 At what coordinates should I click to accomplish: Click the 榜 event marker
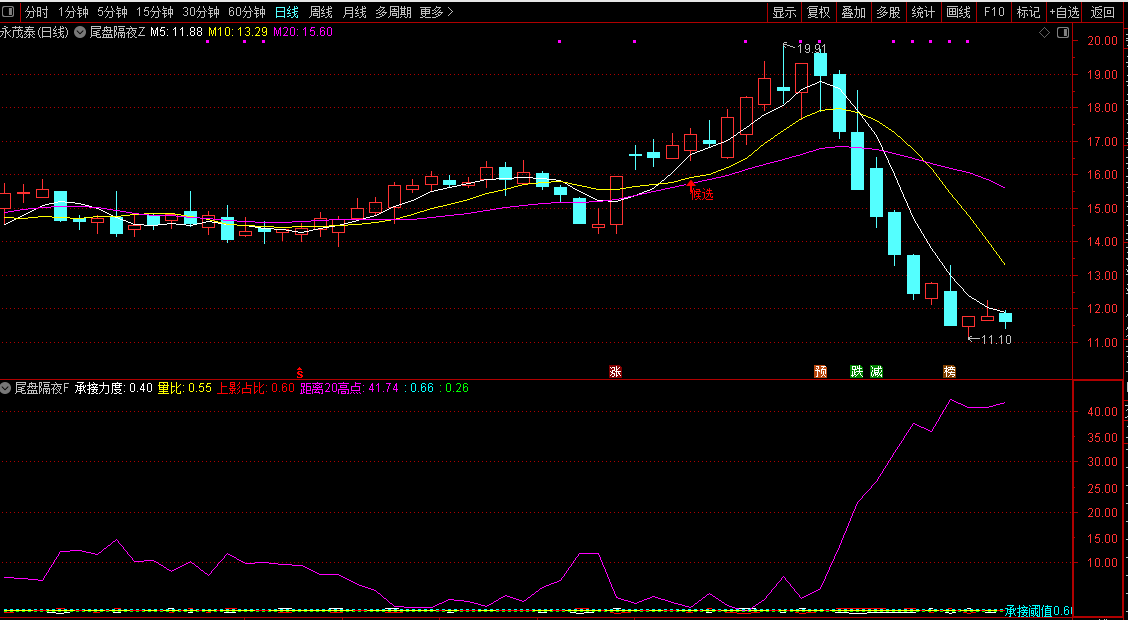(950, 372)
